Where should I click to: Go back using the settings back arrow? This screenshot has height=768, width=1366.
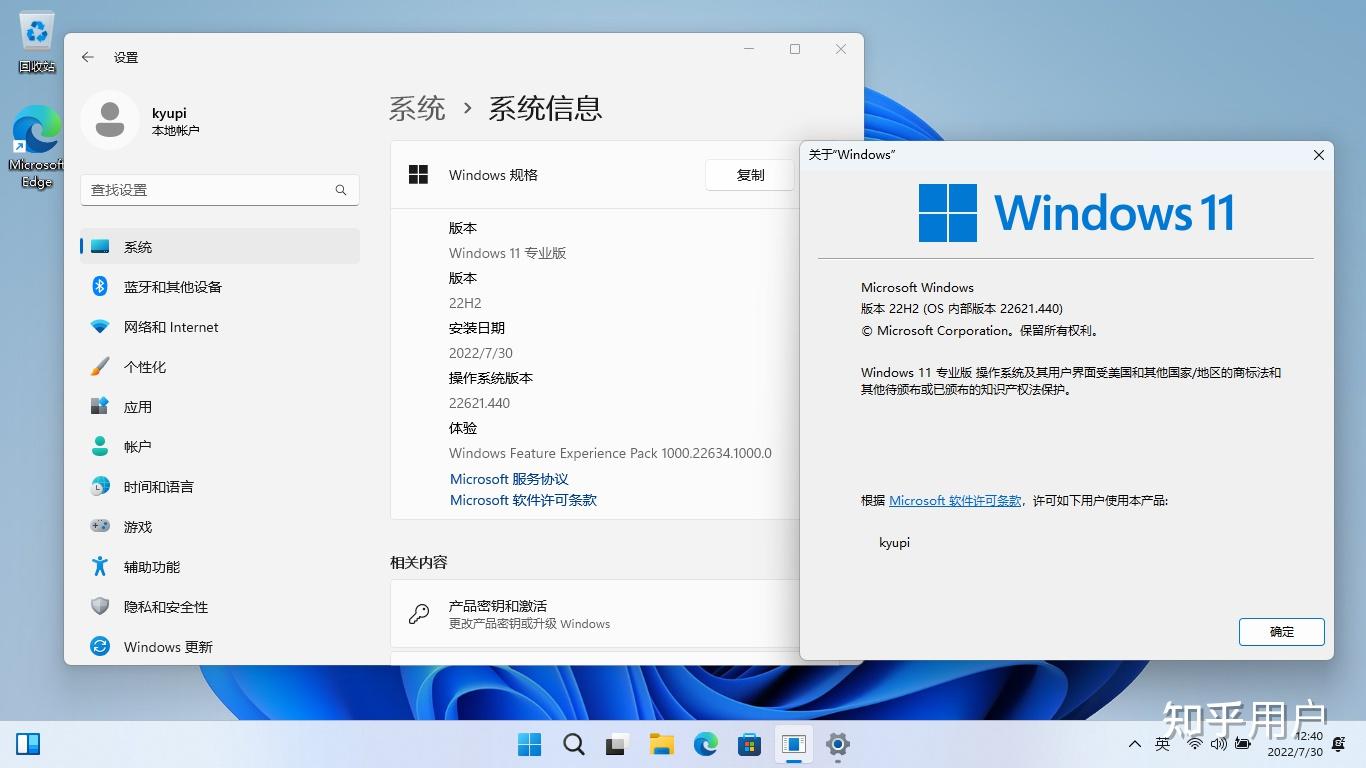pyautogui.click(x=87, y=57)
